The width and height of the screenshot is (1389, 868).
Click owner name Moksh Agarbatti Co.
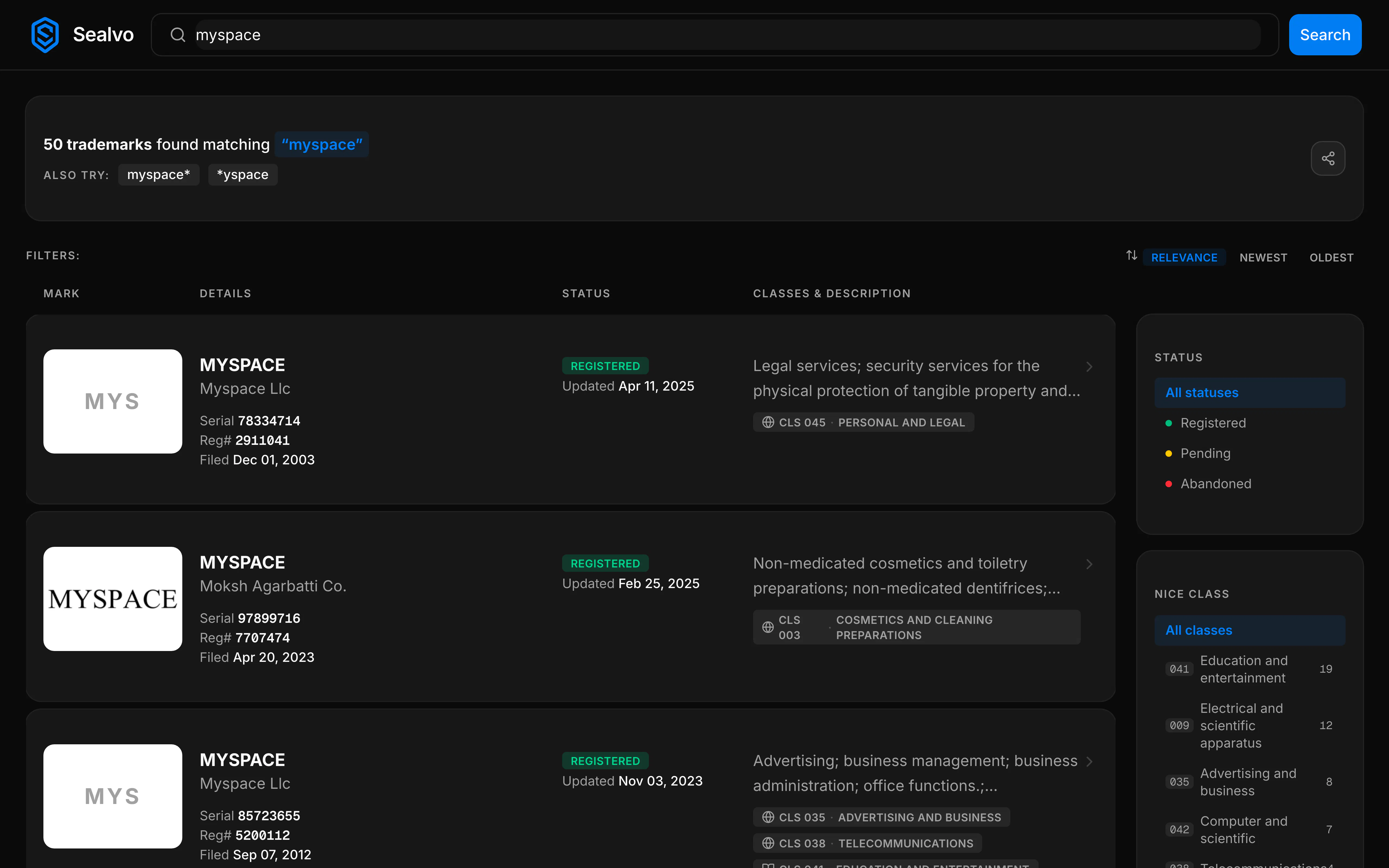tap(273, 586)
